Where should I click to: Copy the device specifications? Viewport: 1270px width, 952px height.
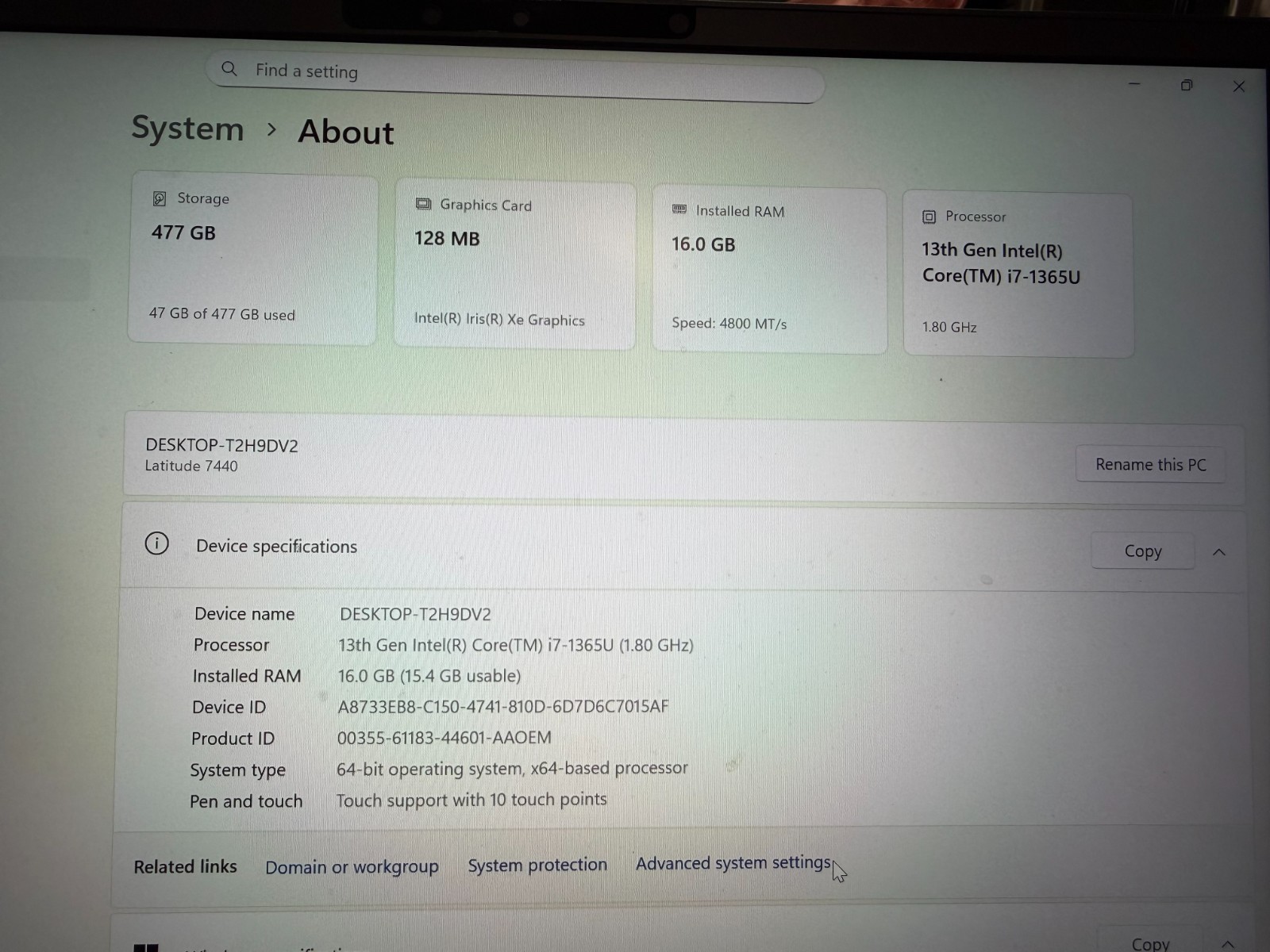tap(1142, 551)
